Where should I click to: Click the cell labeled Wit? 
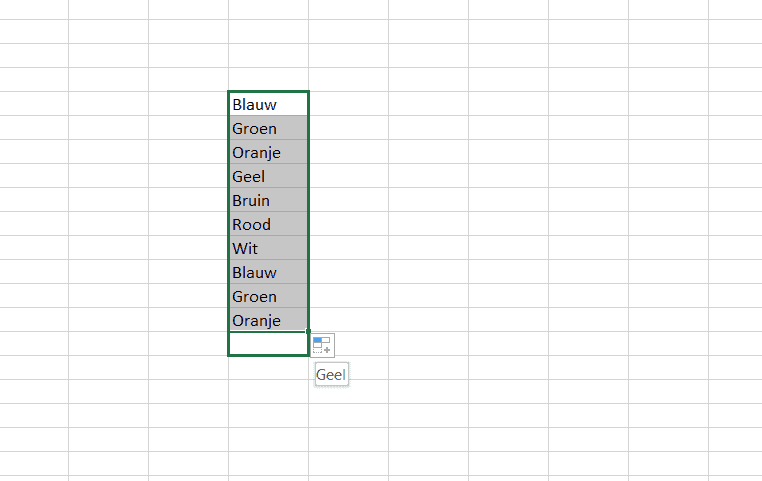[x=268, y=248]
